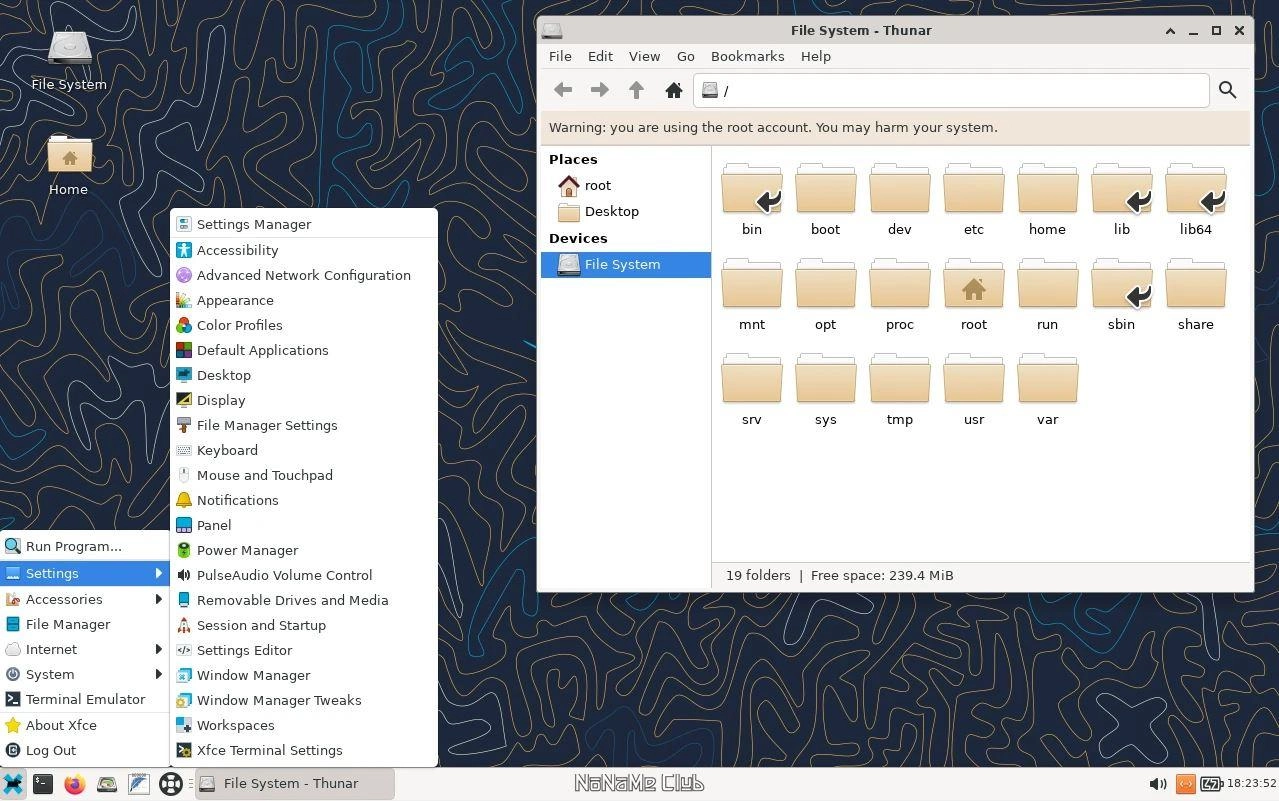This screenshot has width=1279, height=801.
Task: Open the Help menu in Thunar
Action: click(x=815, y=56)
